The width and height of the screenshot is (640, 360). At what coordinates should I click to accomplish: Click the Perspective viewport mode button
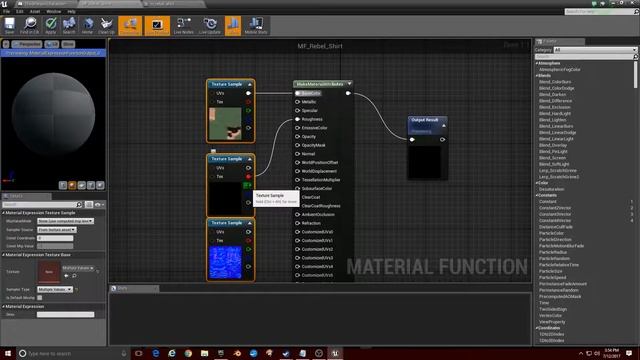[27, 44]
